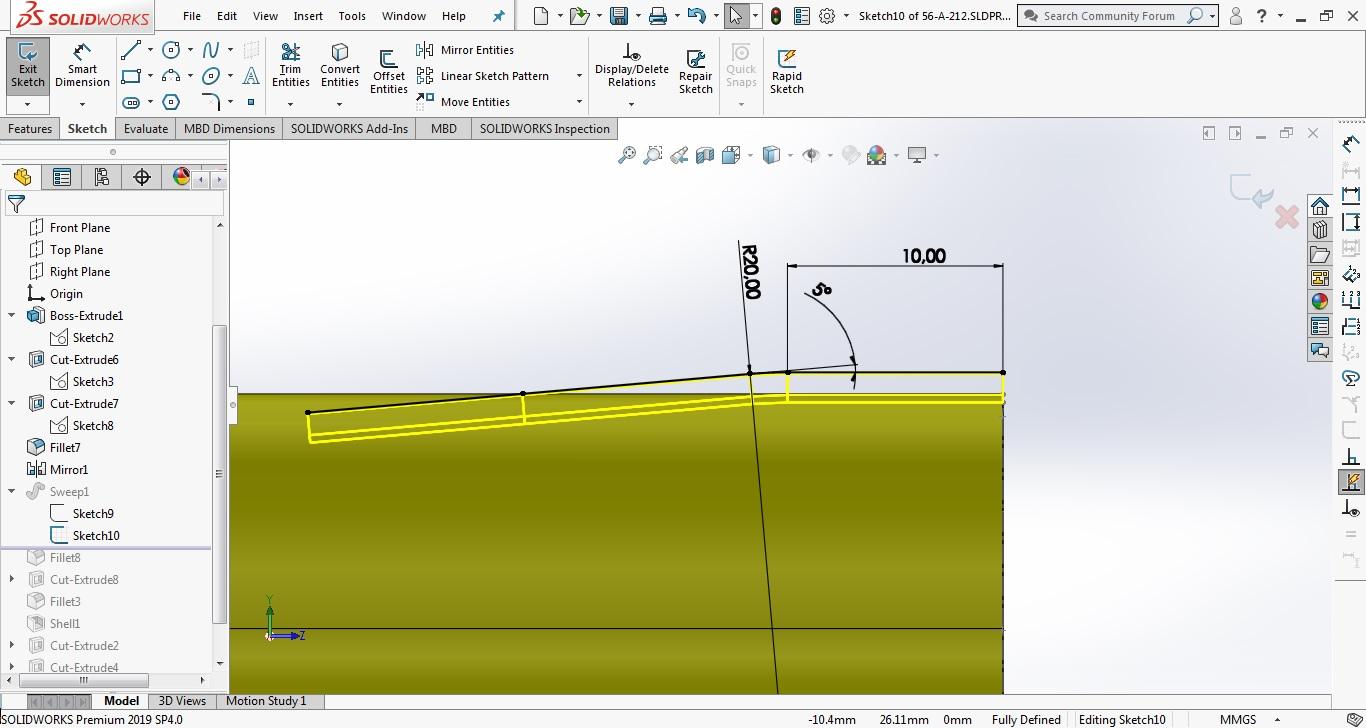
Task: Open the Appearances task pane tab
Action: click(x=1320, y=301)
